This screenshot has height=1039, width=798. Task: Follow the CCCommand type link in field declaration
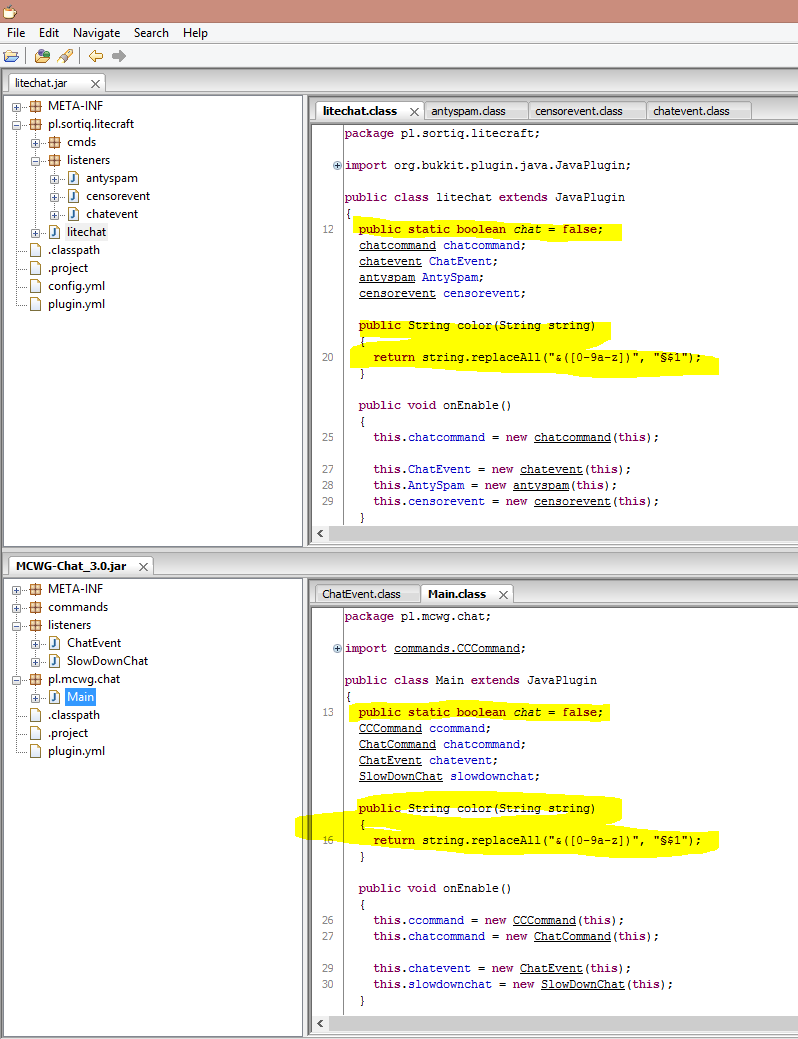coord(390,728)
